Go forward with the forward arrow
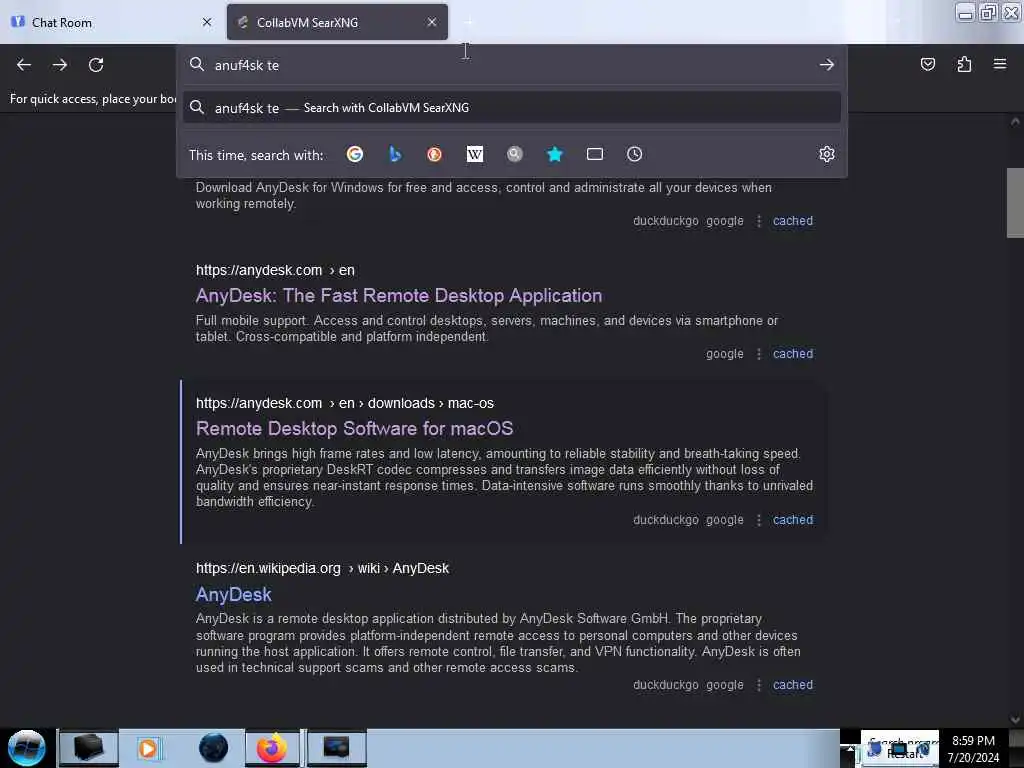This screenshot has width=1024, height=768. (60, 65)
